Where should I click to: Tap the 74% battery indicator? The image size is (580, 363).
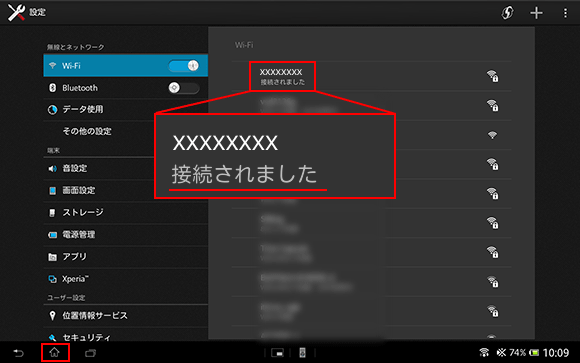(524, 353)
